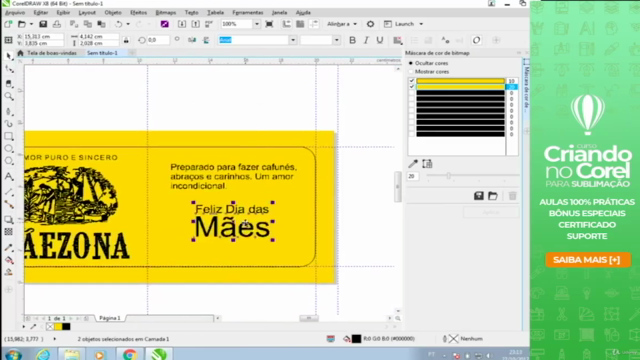
Task: Click the Save icon in standard toolbar
Action: (x=43, y=24)
